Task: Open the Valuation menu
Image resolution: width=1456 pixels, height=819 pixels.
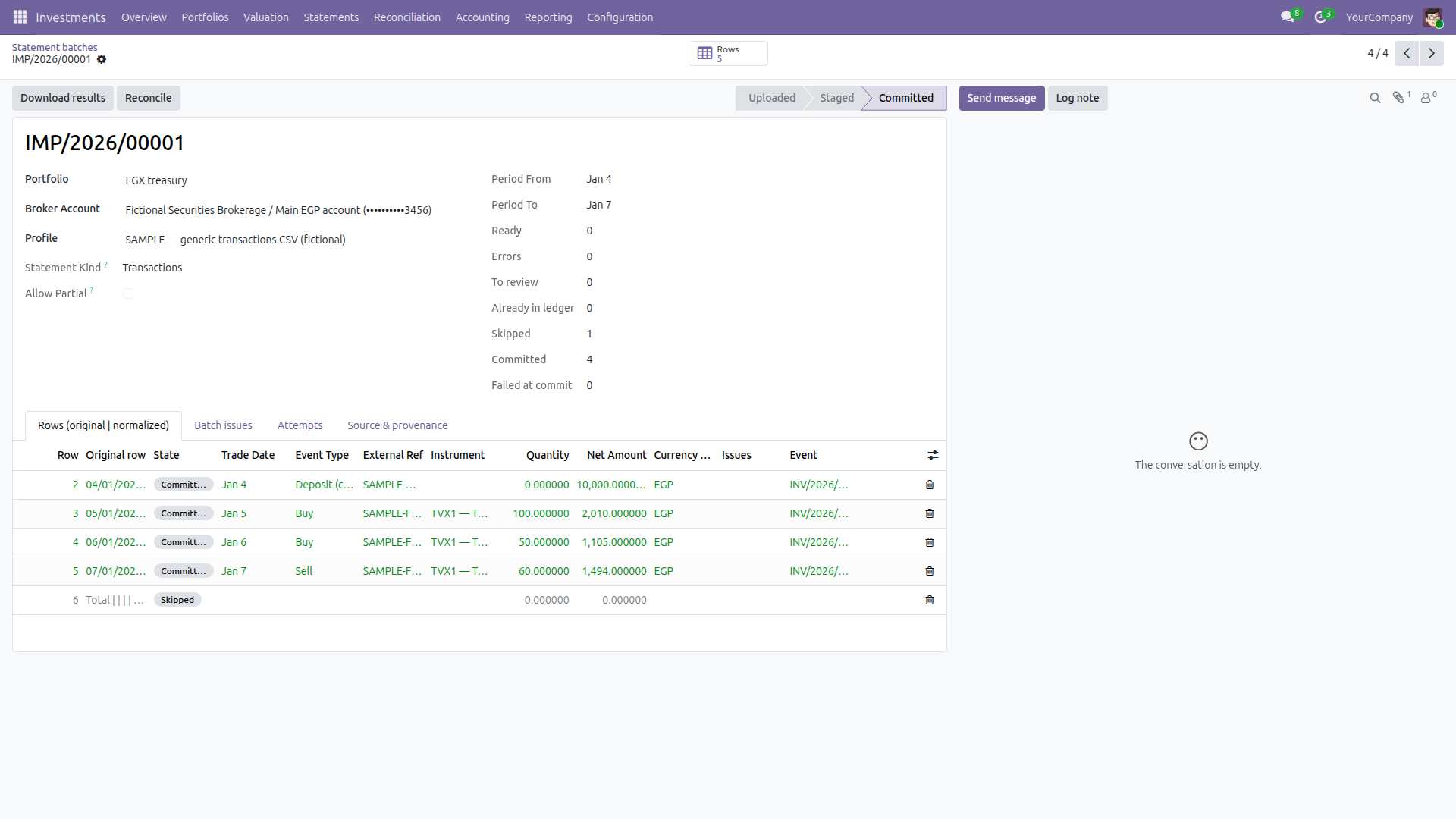Action: pos(265,17)
